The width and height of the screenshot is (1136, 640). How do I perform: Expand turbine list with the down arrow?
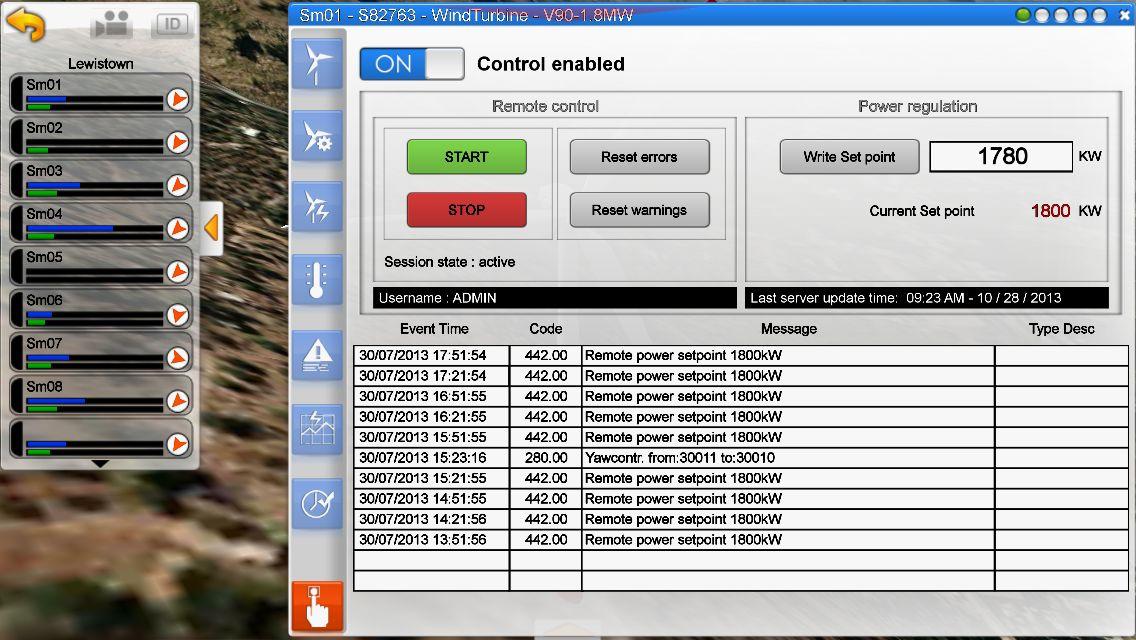tap(101, 463)
